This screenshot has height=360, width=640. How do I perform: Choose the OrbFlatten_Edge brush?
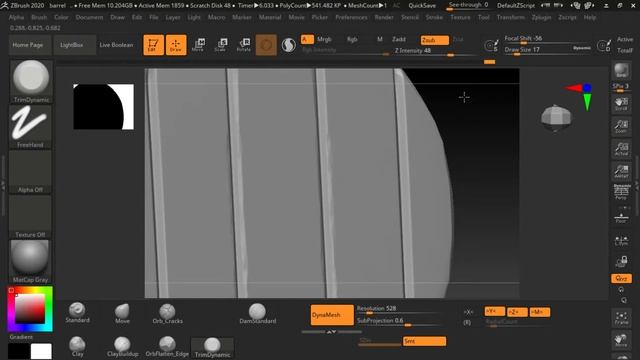tap(167, 347)
